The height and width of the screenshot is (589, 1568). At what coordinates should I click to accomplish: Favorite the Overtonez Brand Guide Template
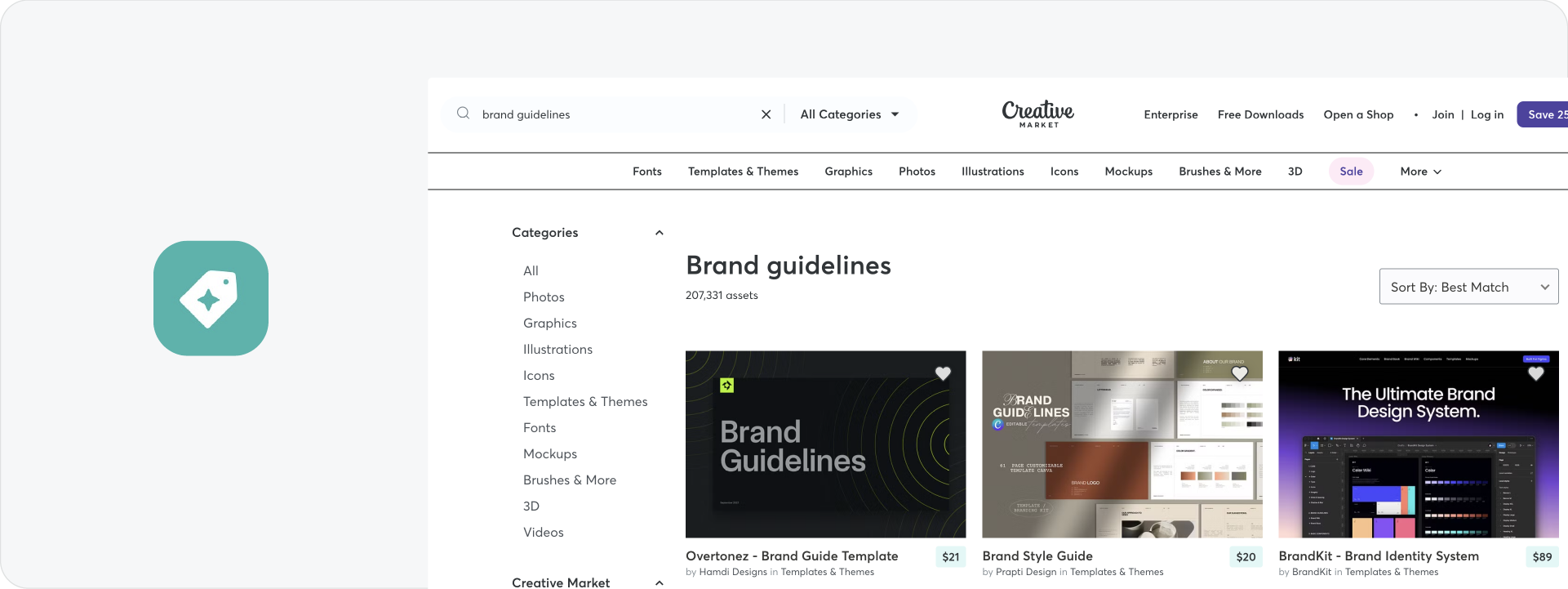click(x=943, y=373)
